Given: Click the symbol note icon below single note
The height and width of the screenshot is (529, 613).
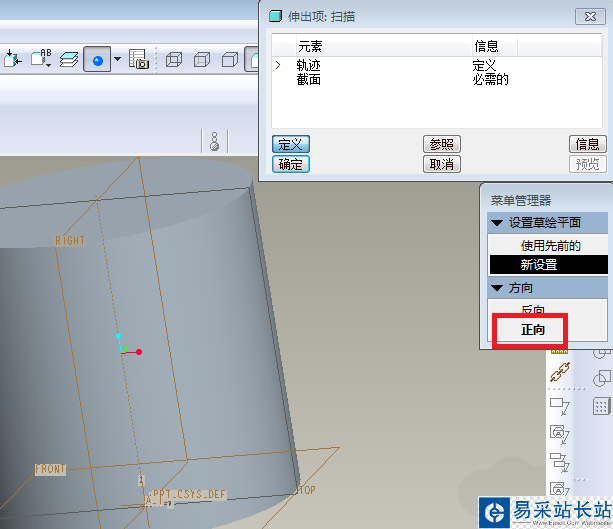Looking at the screenshot, I should (560, 434).
